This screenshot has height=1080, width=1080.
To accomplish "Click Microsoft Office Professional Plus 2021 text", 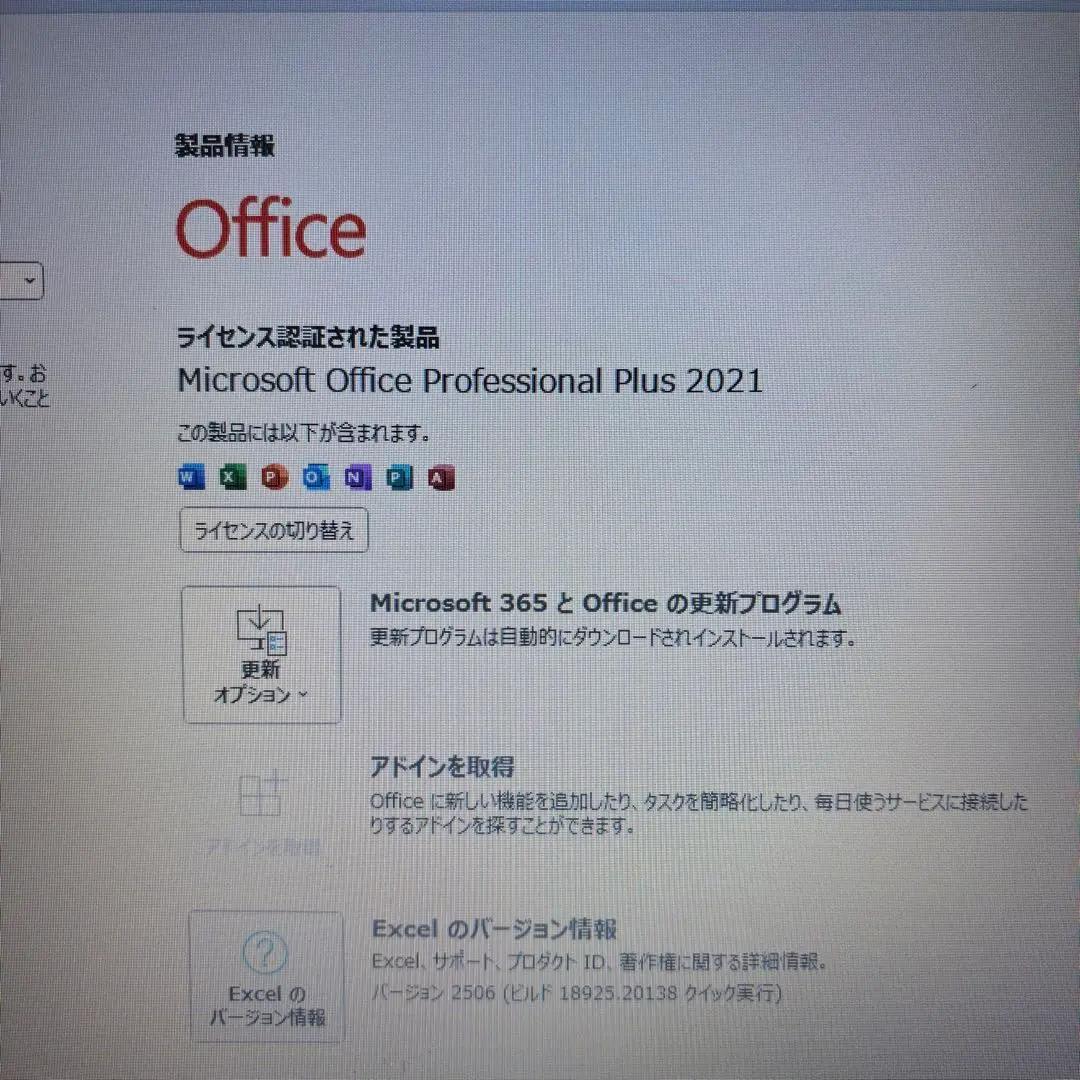I will point(470,380).
